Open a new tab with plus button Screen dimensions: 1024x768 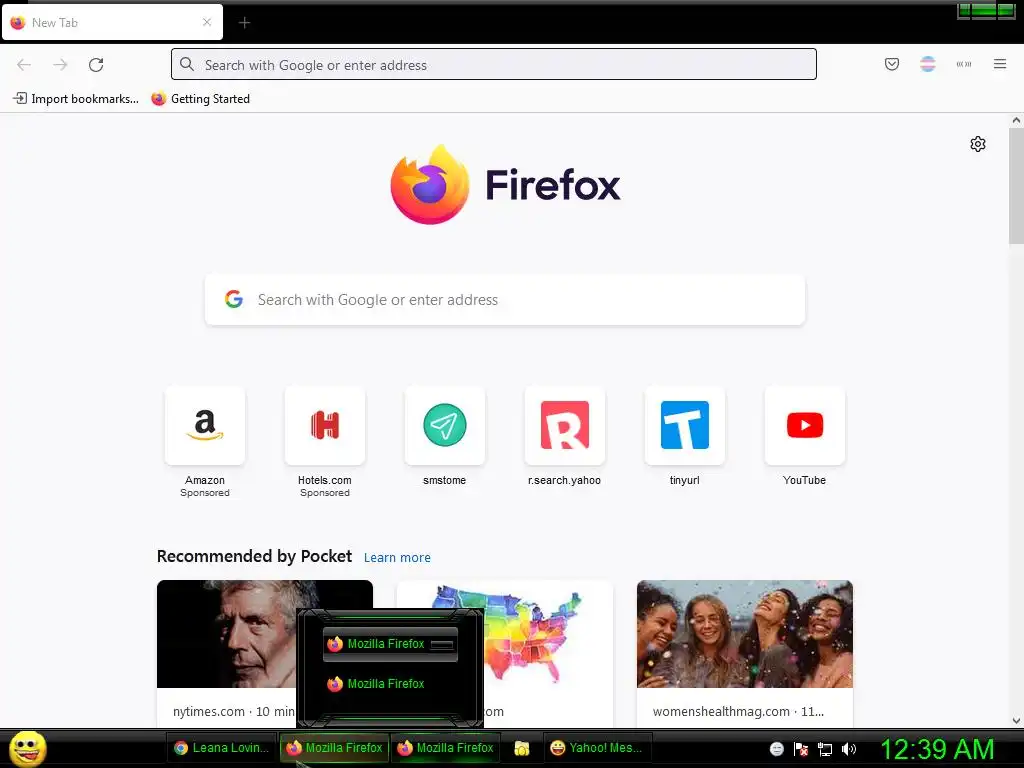pos(244,23)
